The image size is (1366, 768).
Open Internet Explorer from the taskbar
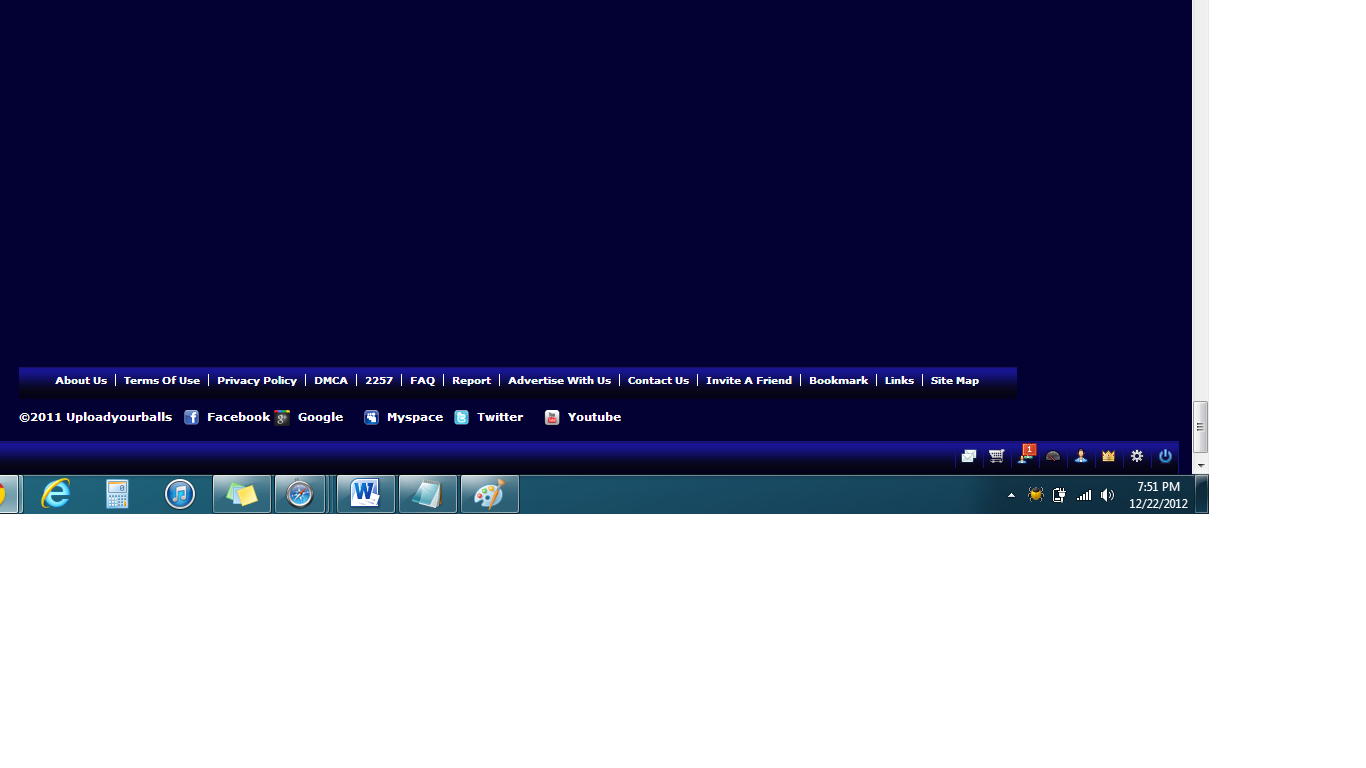[x=55, y=494]
